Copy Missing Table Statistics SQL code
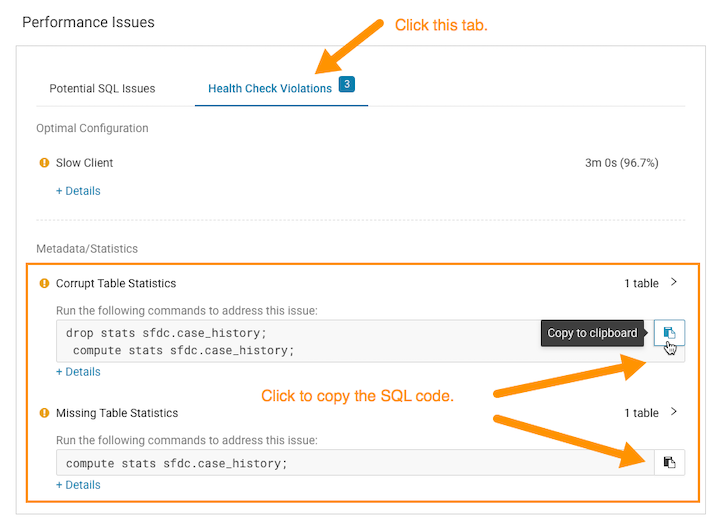 click(669, 462)
